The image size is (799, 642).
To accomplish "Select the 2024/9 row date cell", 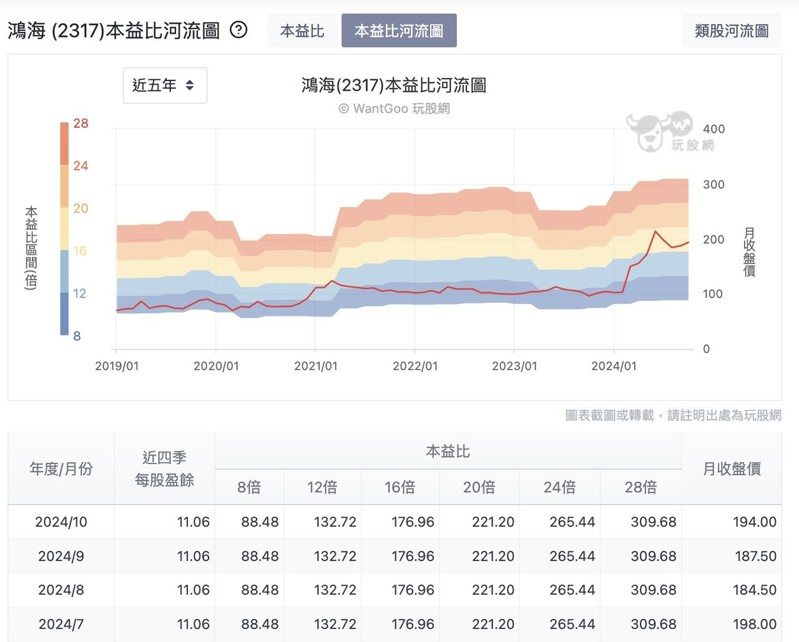I will tap(61, 556).
